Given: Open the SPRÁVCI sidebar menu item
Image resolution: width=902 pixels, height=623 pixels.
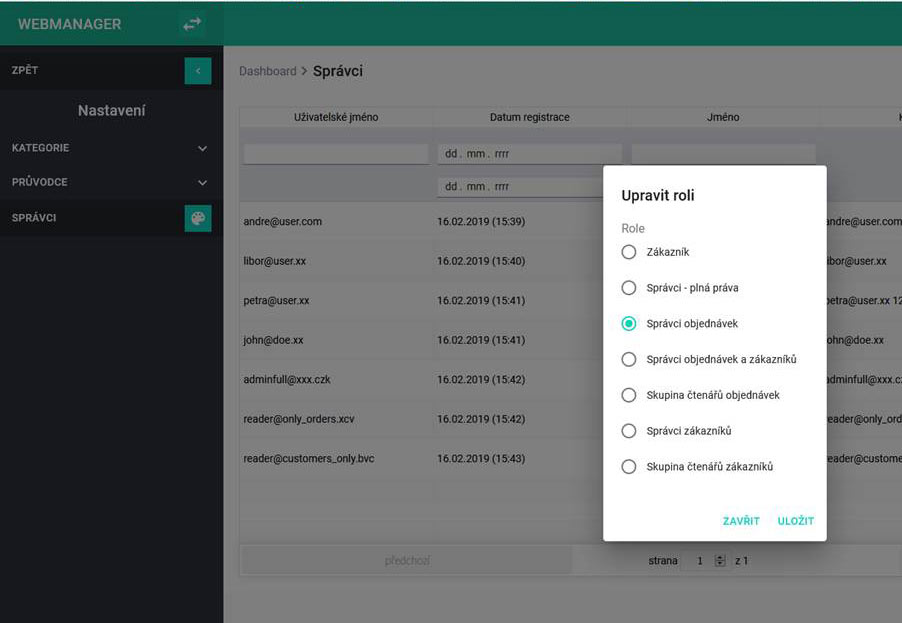Looking at the screenshot, I should [90, 218].
